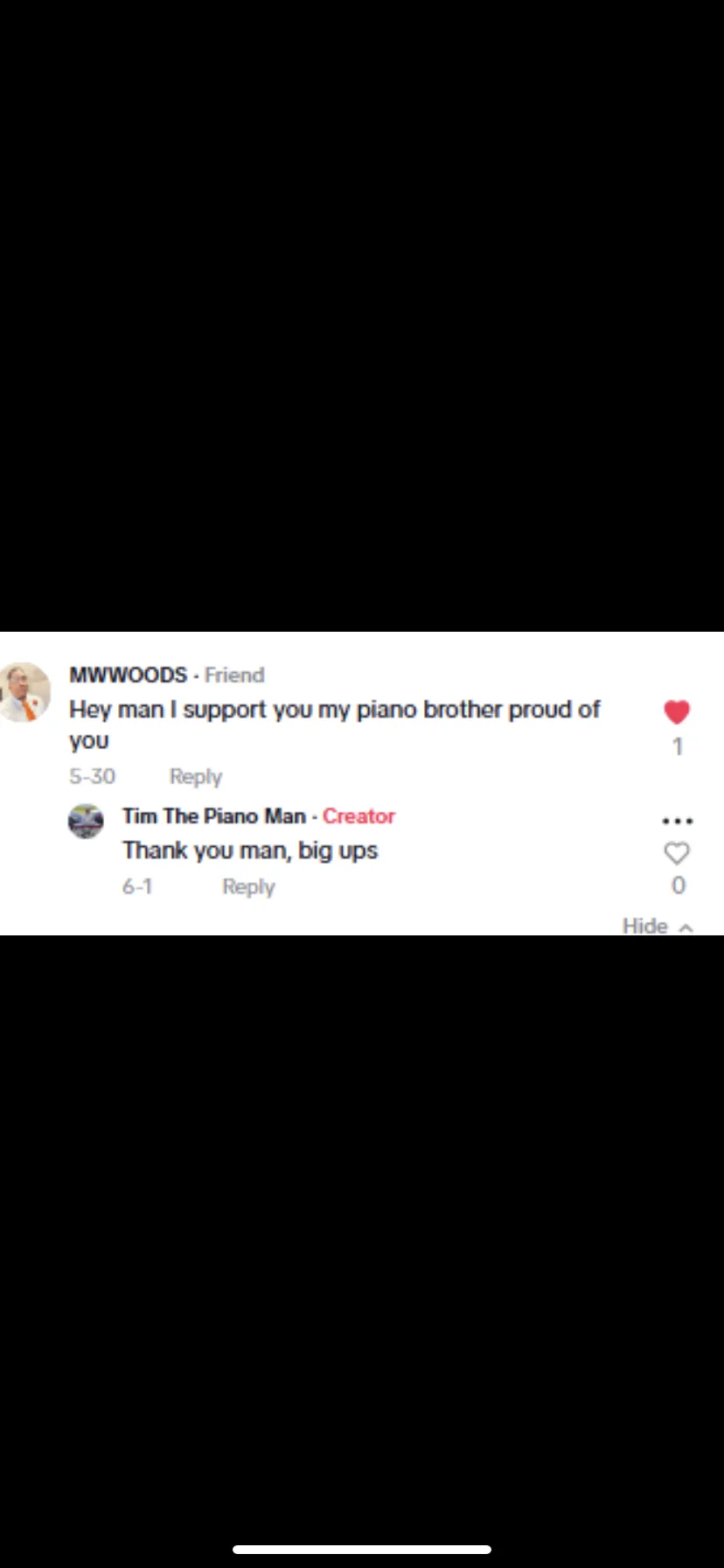The width and height of the screenshot is (724, 1568).
Task: Open MWWOODS profile picture
Action: (24, 692)
